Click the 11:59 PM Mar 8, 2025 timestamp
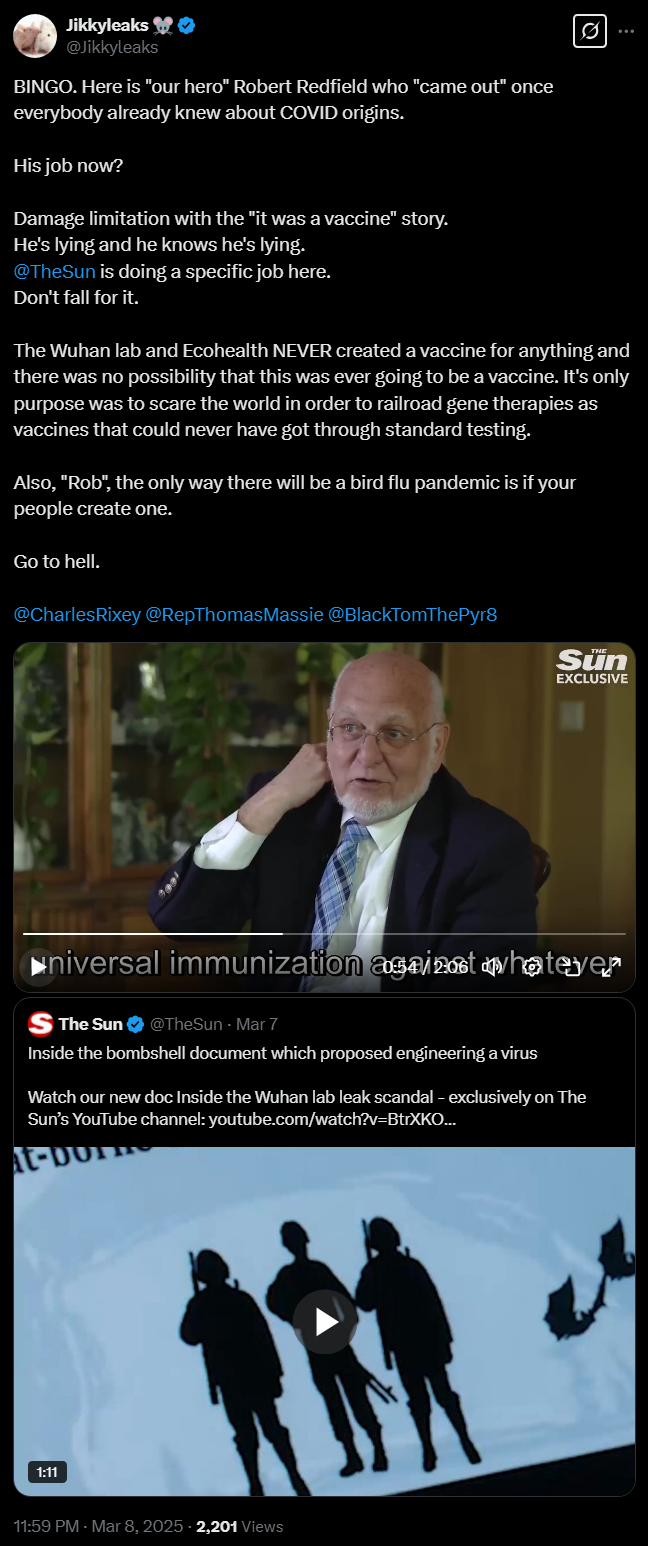The image size is (648, 1546). point(98,1527)
